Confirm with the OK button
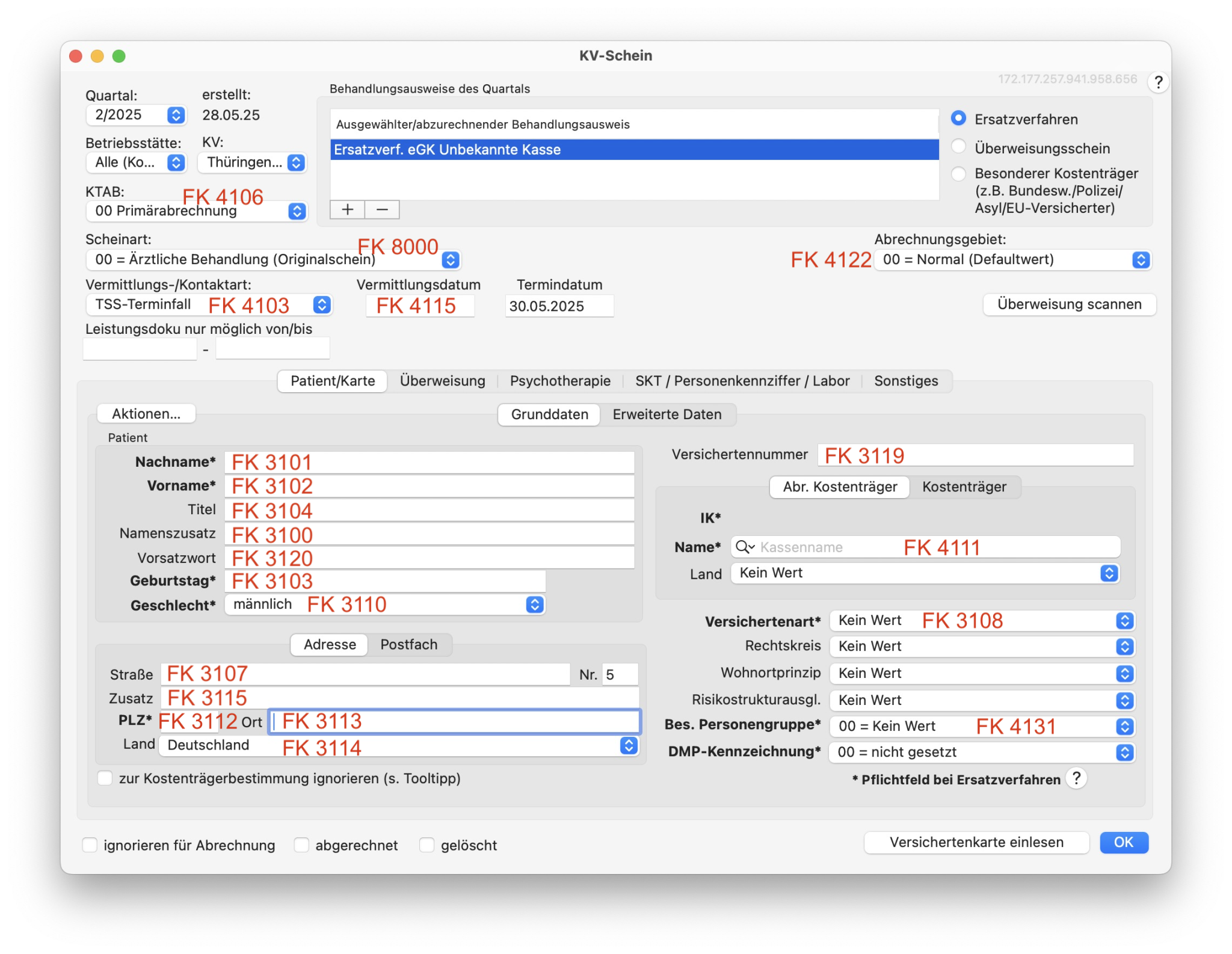The width and height of the screenshot is (1232, 954). coord(1124,843)
